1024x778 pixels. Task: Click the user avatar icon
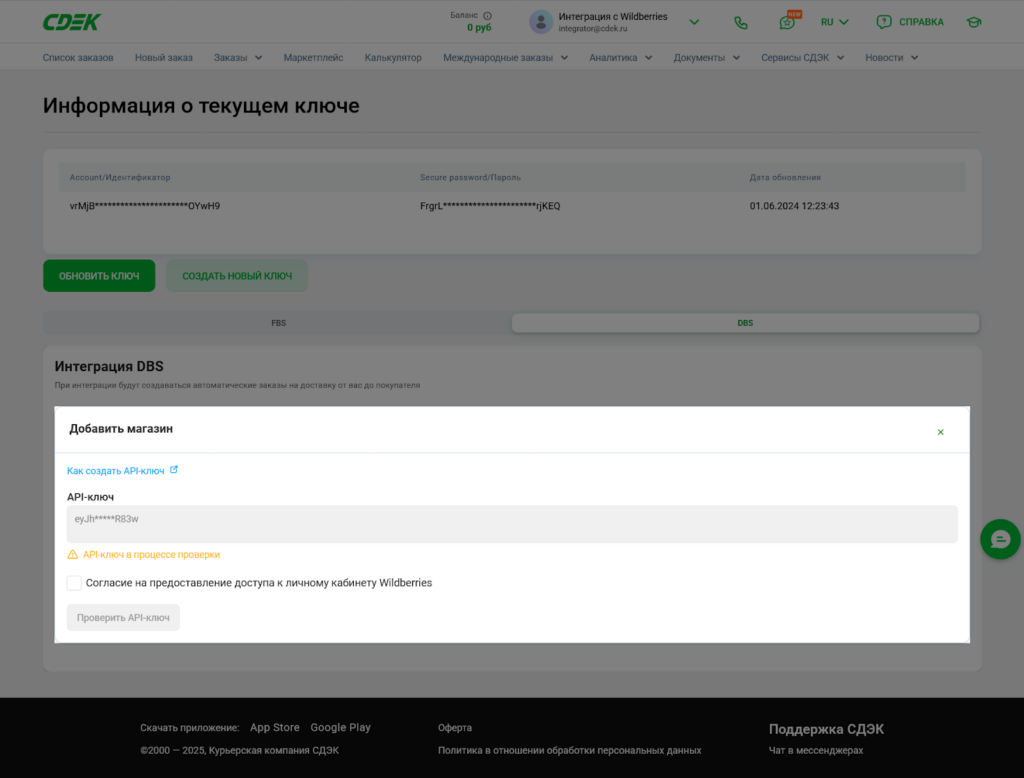click(541, 22)
